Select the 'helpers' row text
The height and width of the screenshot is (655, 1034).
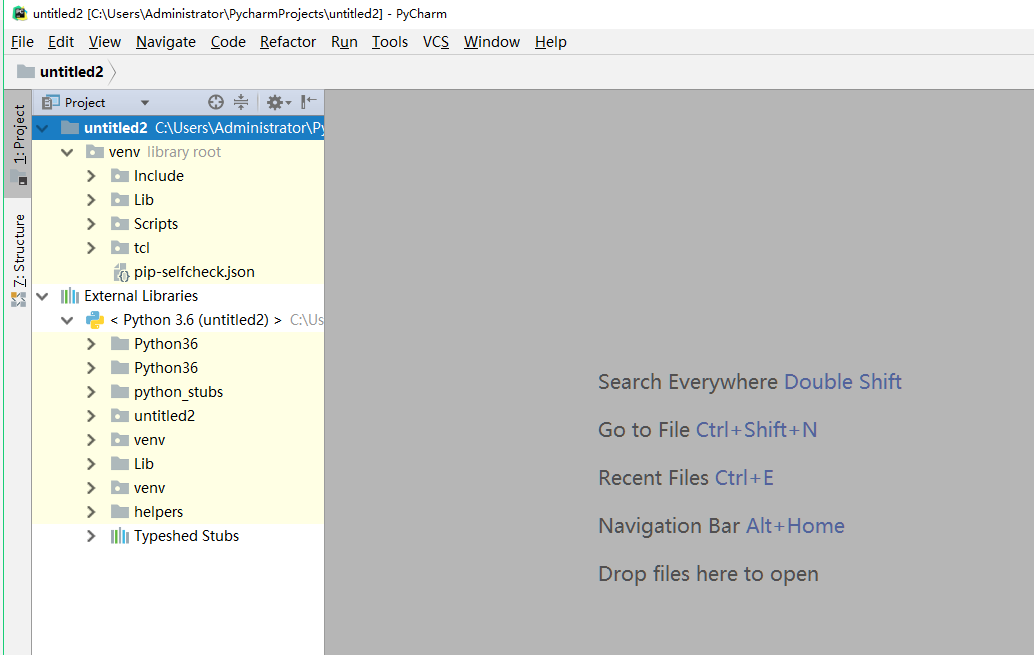click(158, 512)
